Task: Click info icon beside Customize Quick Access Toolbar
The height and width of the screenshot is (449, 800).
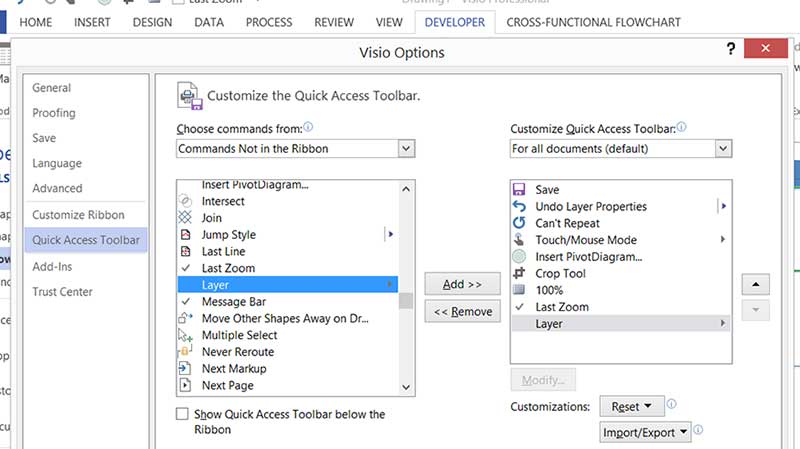Action: pyautogui.click(x=682, y=127)
